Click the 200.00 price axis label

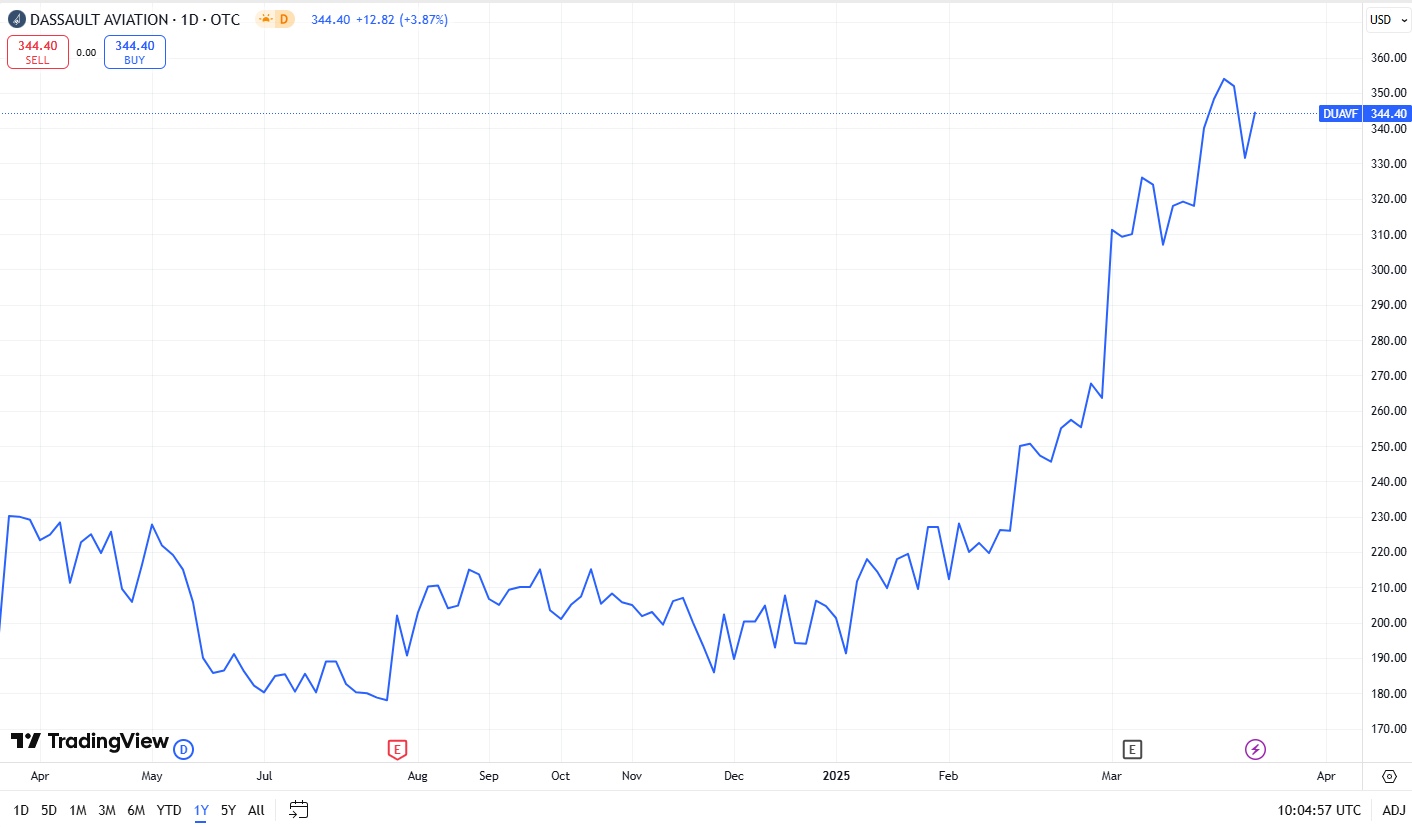click(x=1389, y=623)
